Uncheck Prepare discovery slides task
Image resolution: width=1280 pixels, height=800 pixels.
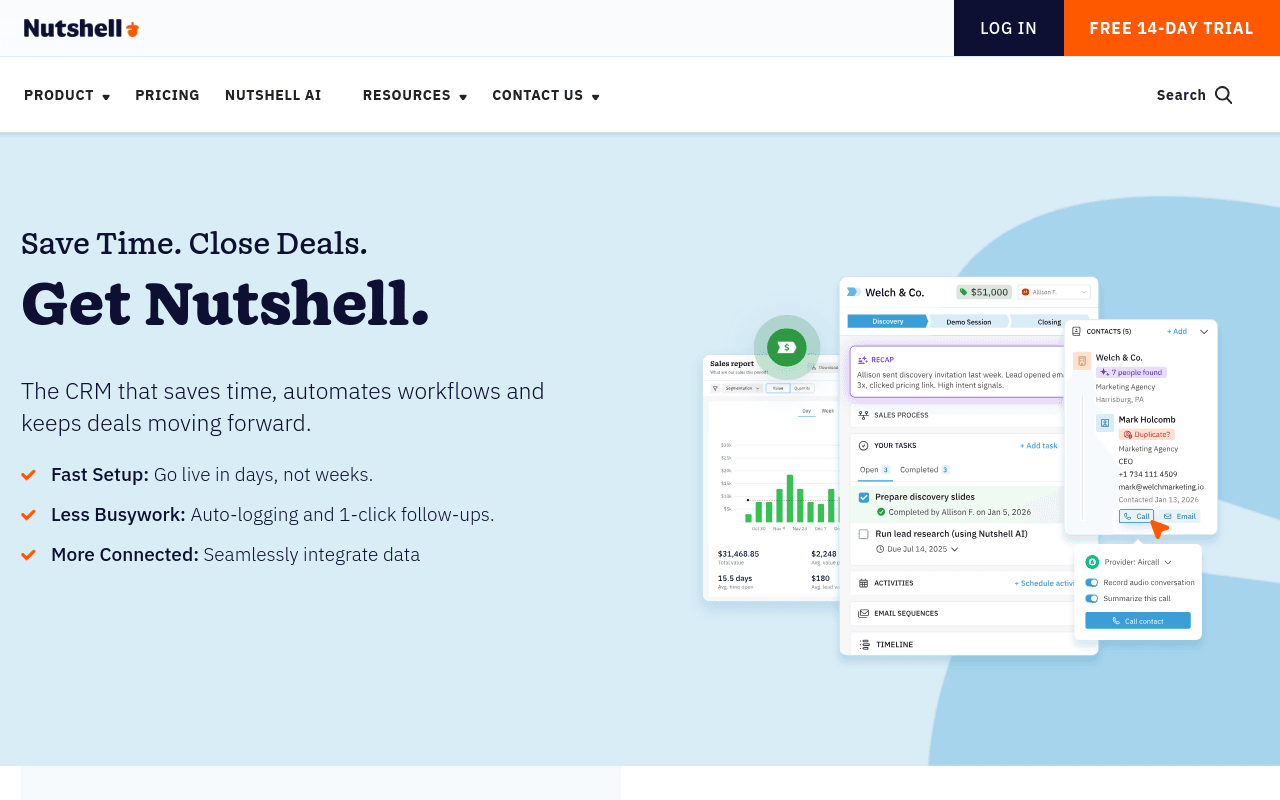(x=864, y=497)
